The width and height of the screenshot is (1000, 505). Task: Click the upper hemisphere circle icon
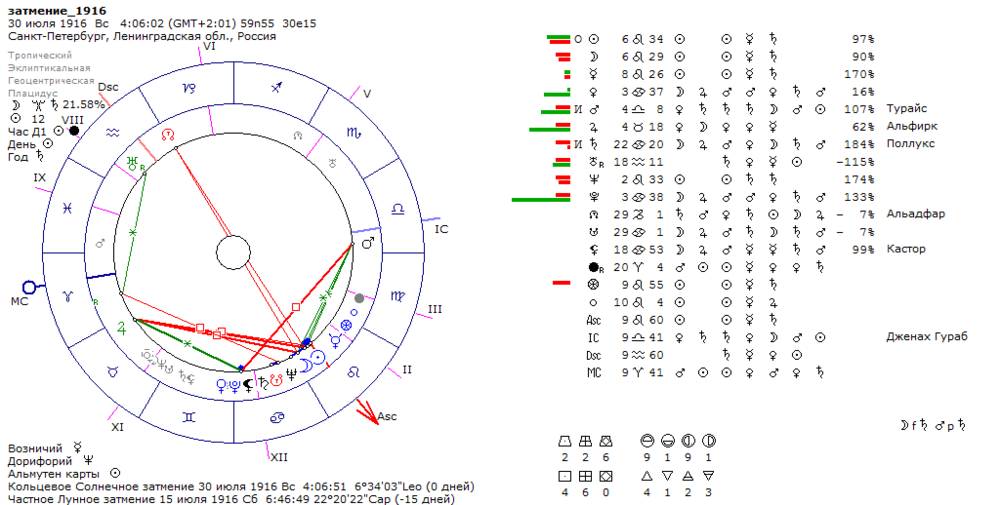point(647,441)
